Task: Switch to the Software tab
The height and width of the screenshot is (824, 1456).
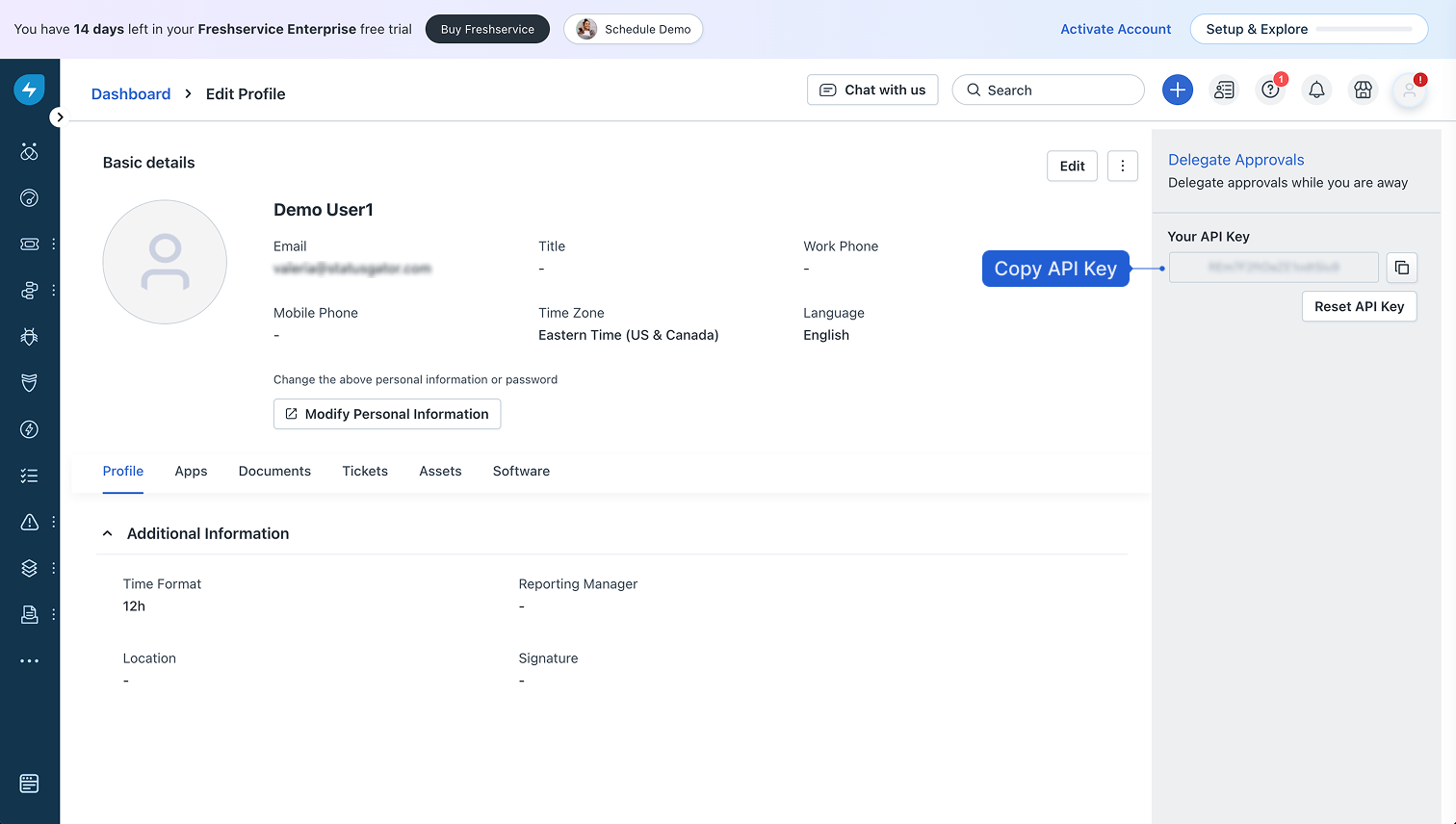Action: pyautogui.click(x=521, y=471)
